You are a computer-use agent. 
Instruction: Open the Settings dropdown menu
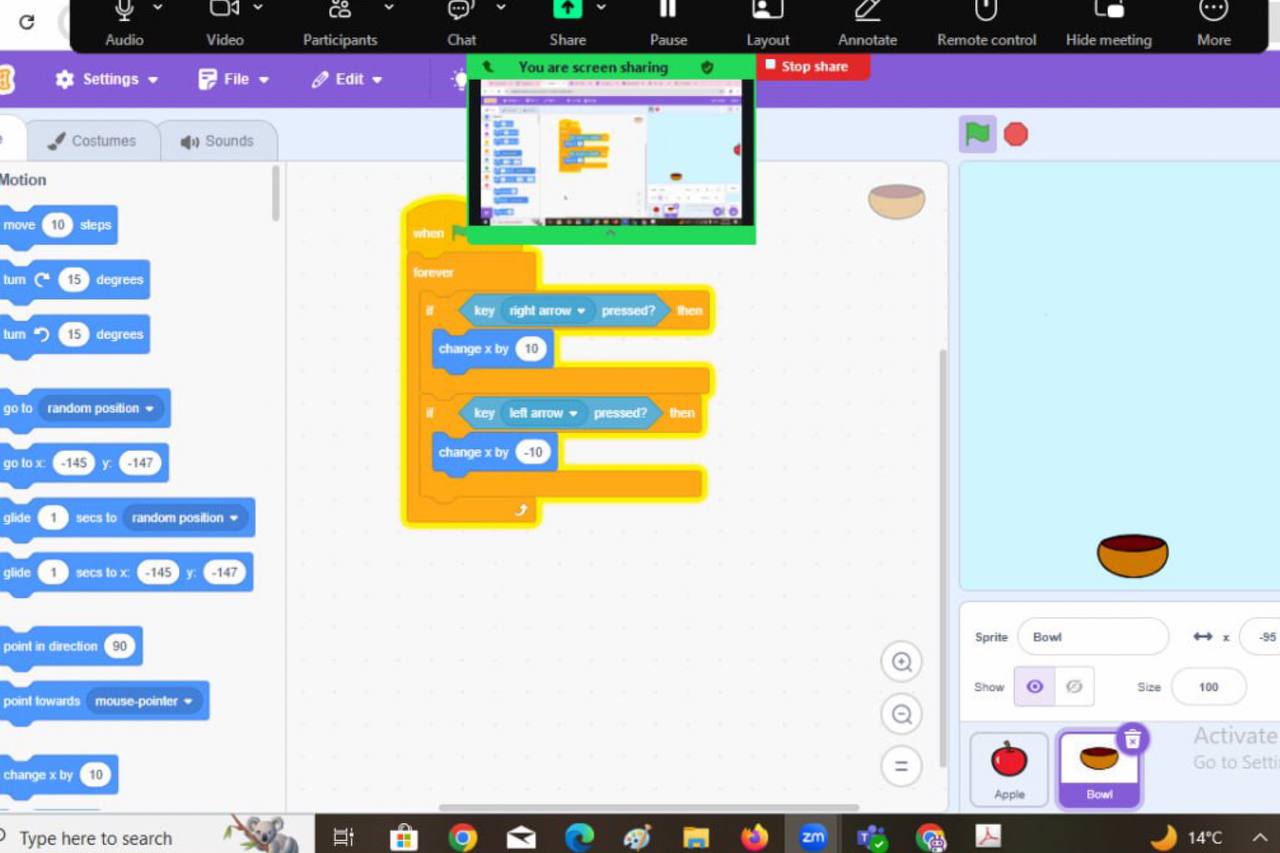click(x=108, y=79)
